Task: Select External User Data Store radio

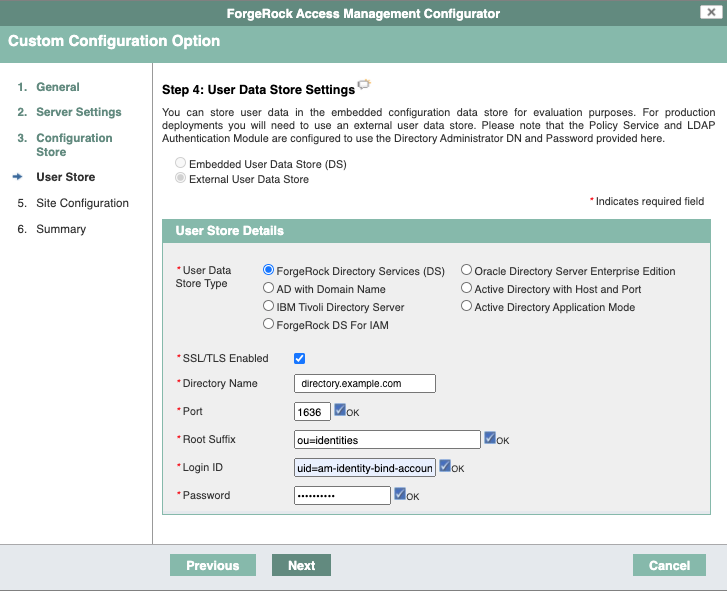Action: pos(180,178)
